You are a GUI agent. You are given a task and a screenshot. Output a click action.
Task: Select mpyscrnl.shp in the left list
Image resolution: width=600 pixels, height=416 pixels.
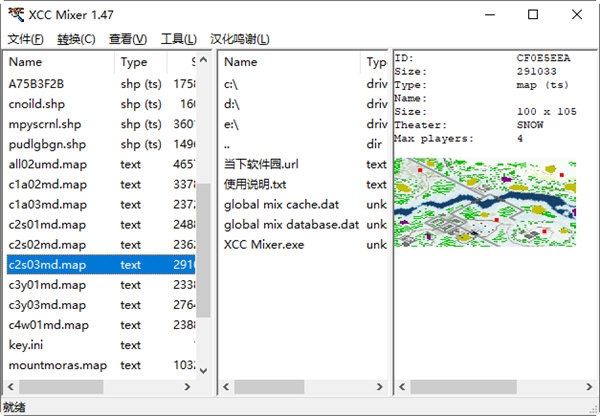(101, 124)
